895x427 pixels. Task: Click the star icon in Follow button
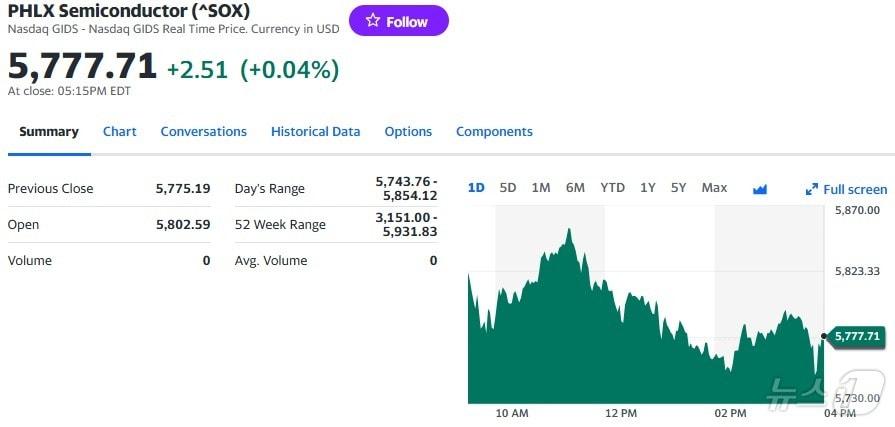(x=372, y=21)
